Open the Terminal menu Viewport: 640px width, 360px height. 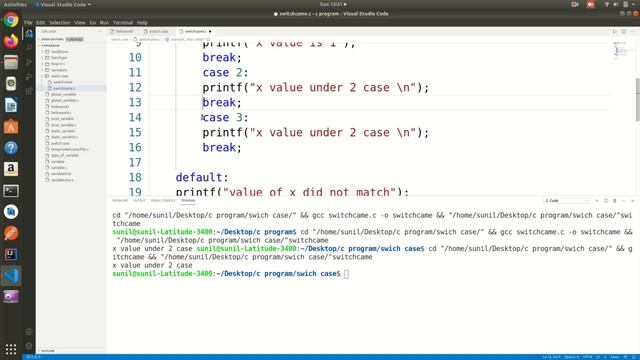click(123, 22)
